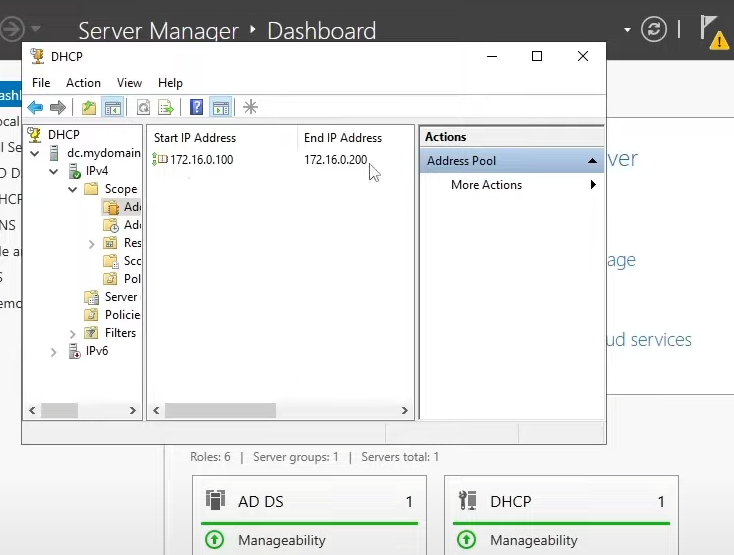Viewport: 734px width, 555px height.
Task: Select the IPv6 node in tree
Action: pos(96,351)
